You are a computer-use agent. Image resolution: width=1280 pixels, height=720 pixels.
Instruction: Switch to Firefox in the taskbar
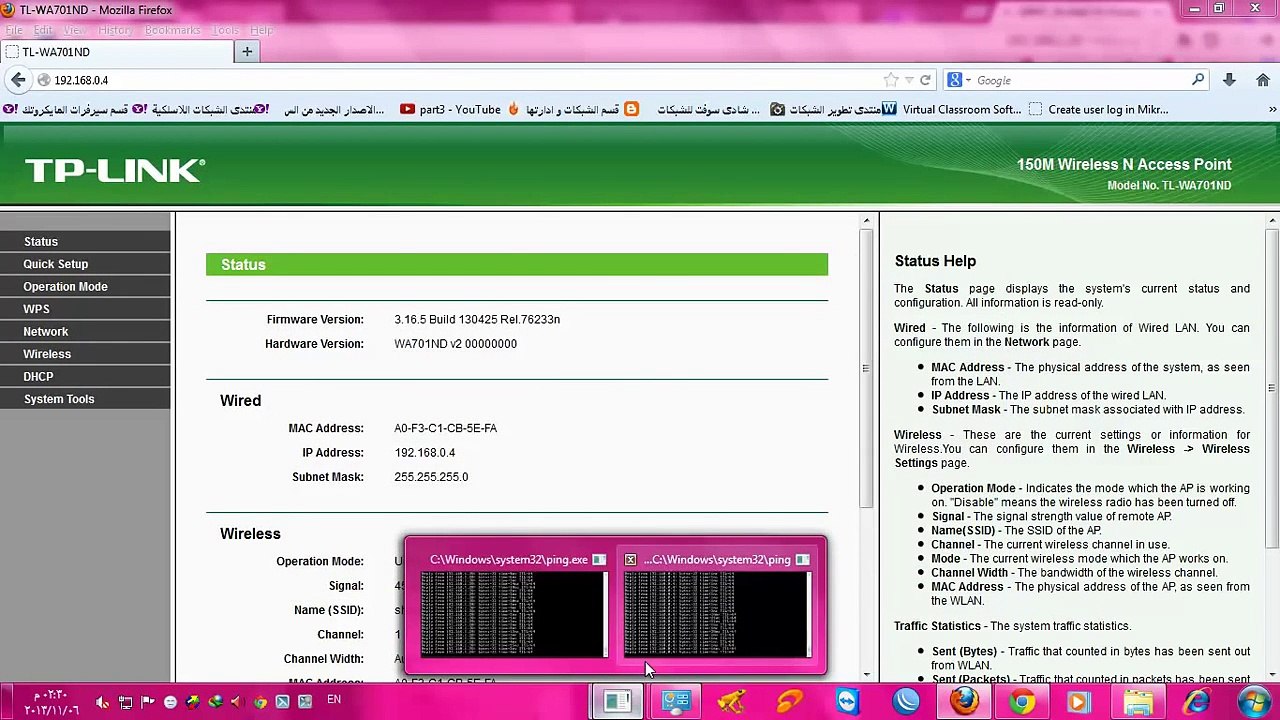[x=964, y=702]
